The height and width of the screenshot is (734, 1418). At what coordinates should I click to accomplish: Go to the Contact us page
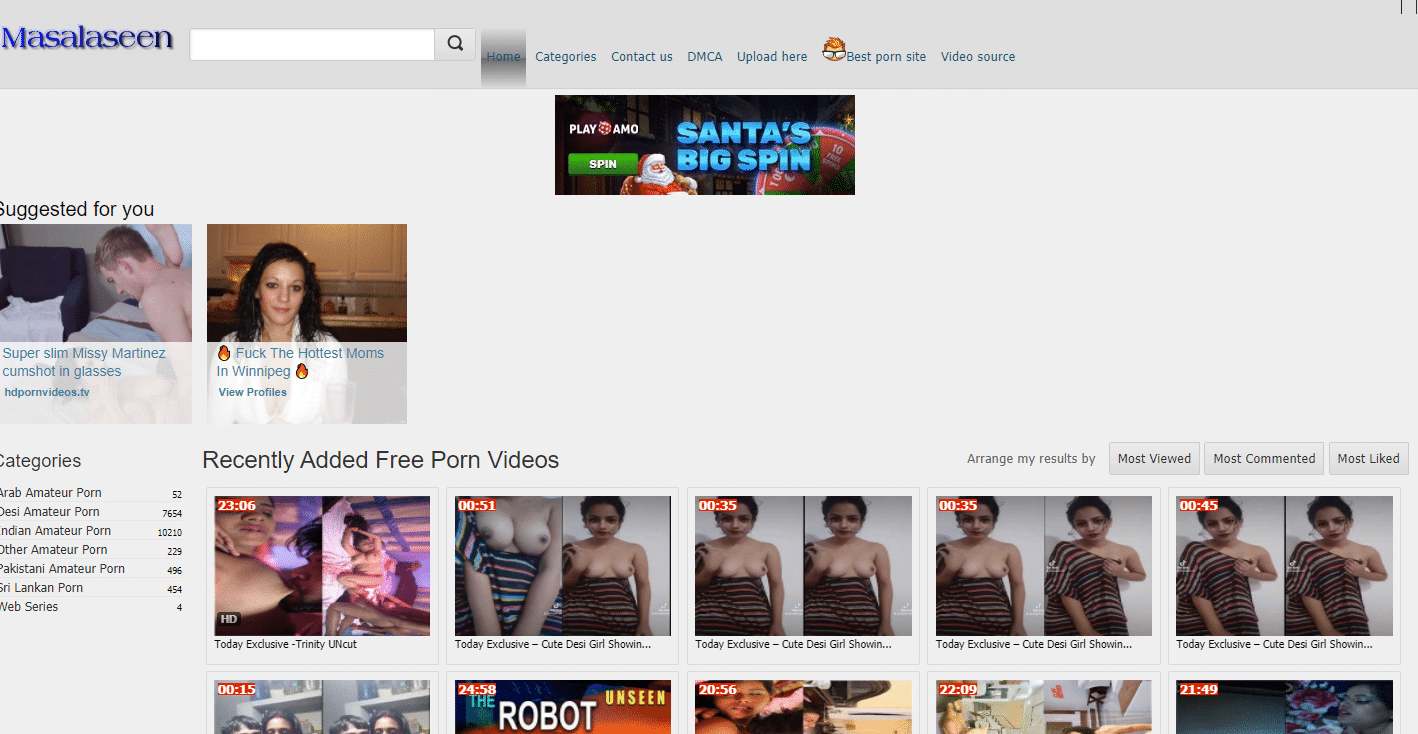pyautogui.click(x=641, y=57)
